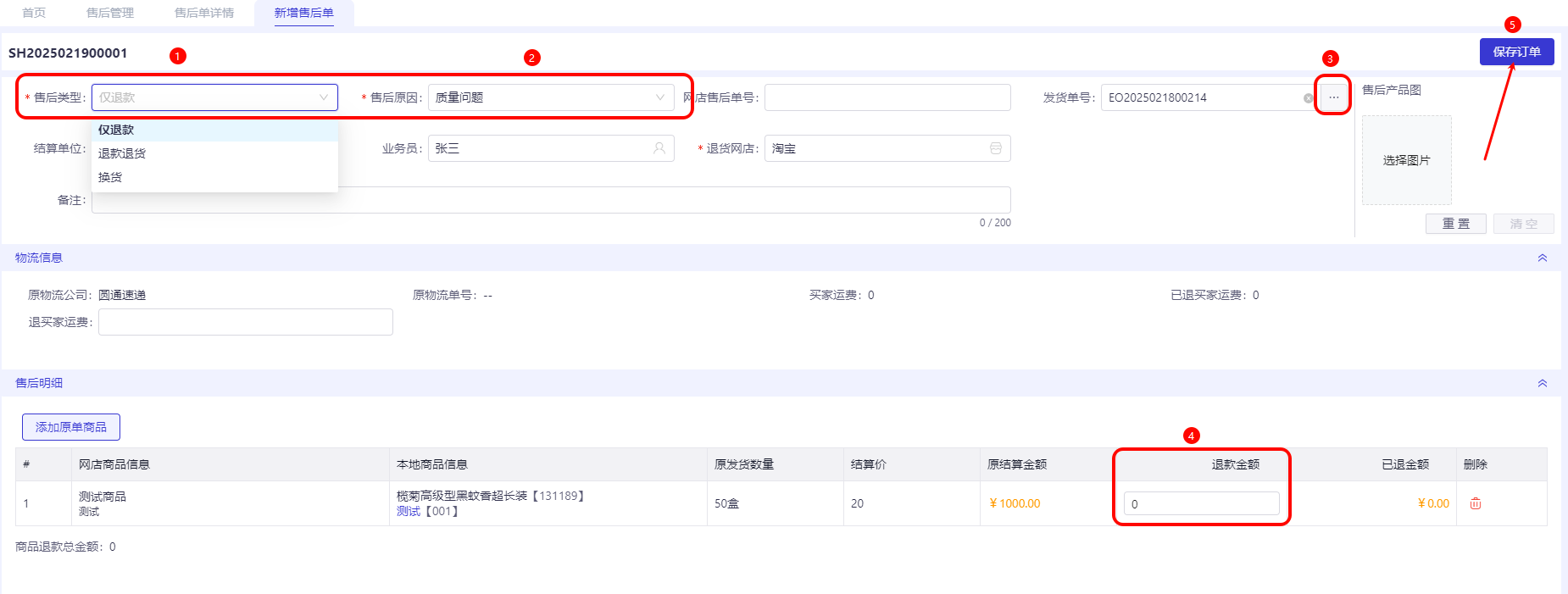Focus the 业务员 field with 张三
Screen dimensions: 1568x594
(551, 148)
